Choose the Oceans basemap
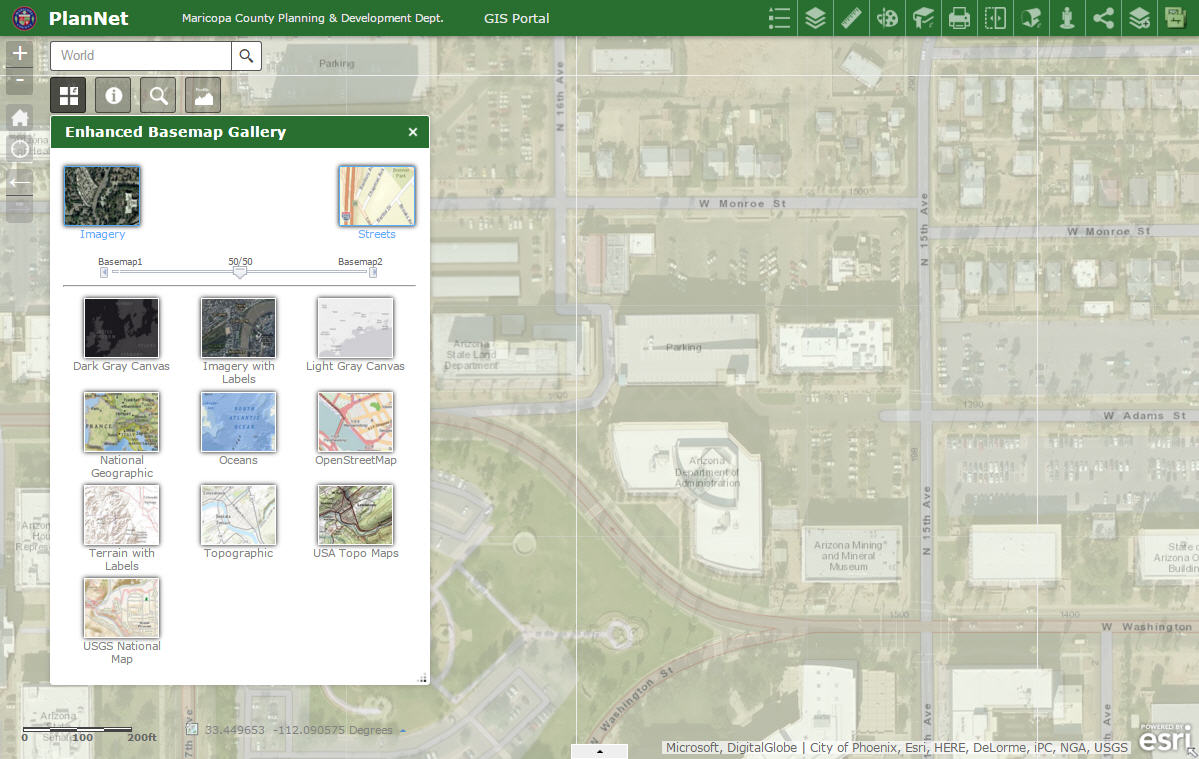 [x=239, y=422]
